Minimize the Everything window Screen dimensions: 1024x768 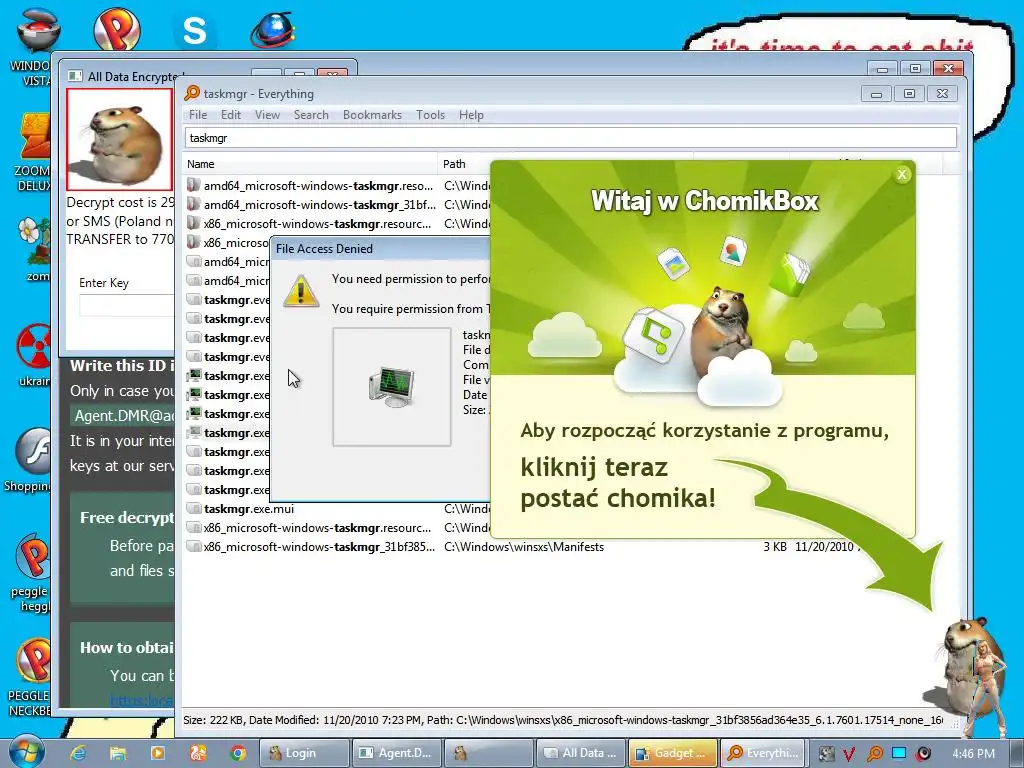[x=876, y=94]
